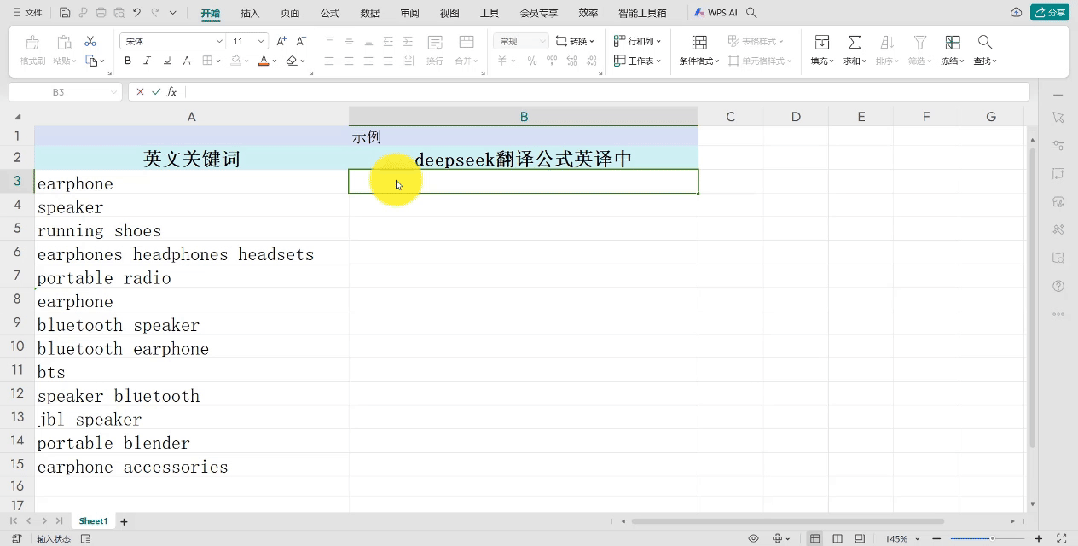Click the search magnifier next to WPS AI
This screenshot has width=1078, height=546.
pyautogui.click(x=751, y=12)
